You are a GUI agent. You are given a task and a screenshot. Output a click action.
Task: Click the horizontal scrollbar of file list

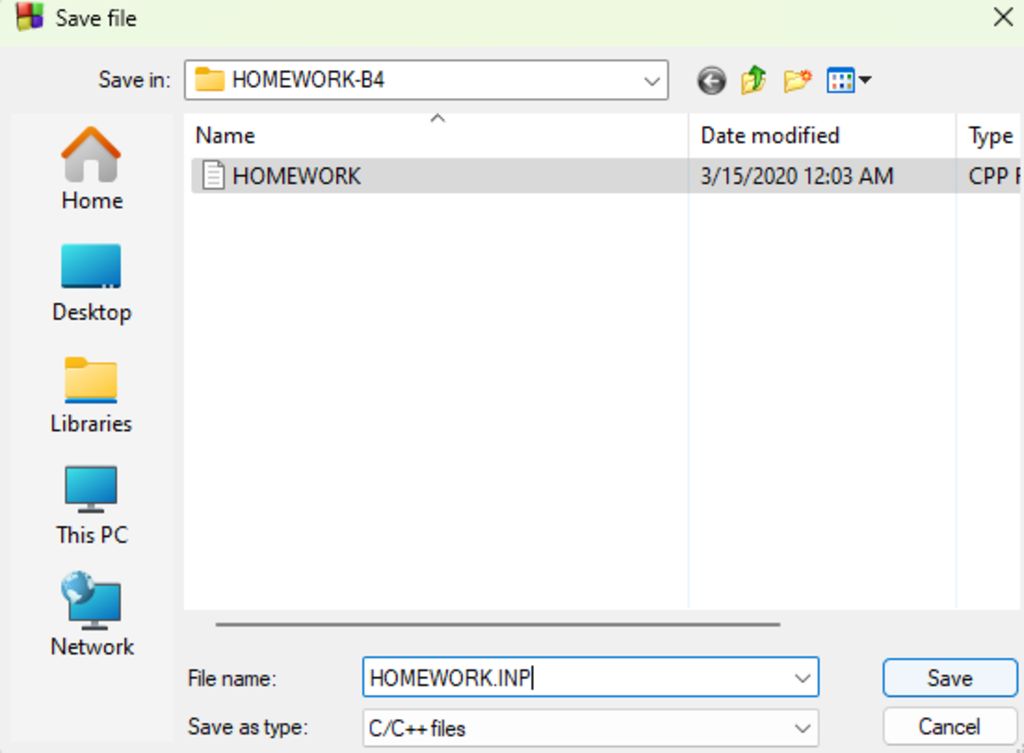pos(498,624)
